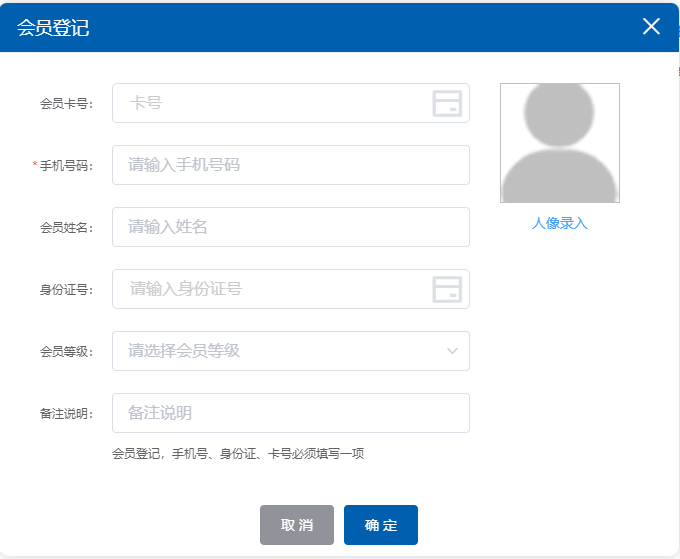Click the gray avatar placeholder image
The image size is (680, 559).
pos(559,143)
